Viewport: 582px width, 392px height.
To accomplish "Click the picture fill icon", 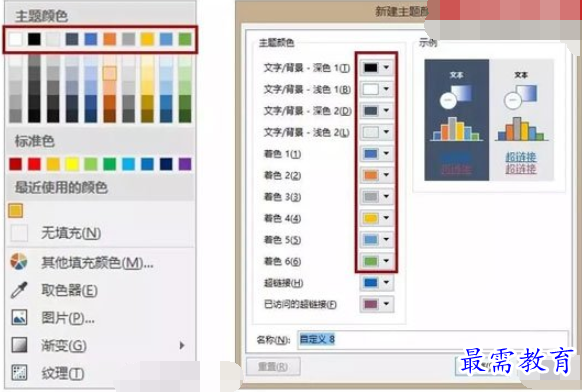I will pos(19,318).
